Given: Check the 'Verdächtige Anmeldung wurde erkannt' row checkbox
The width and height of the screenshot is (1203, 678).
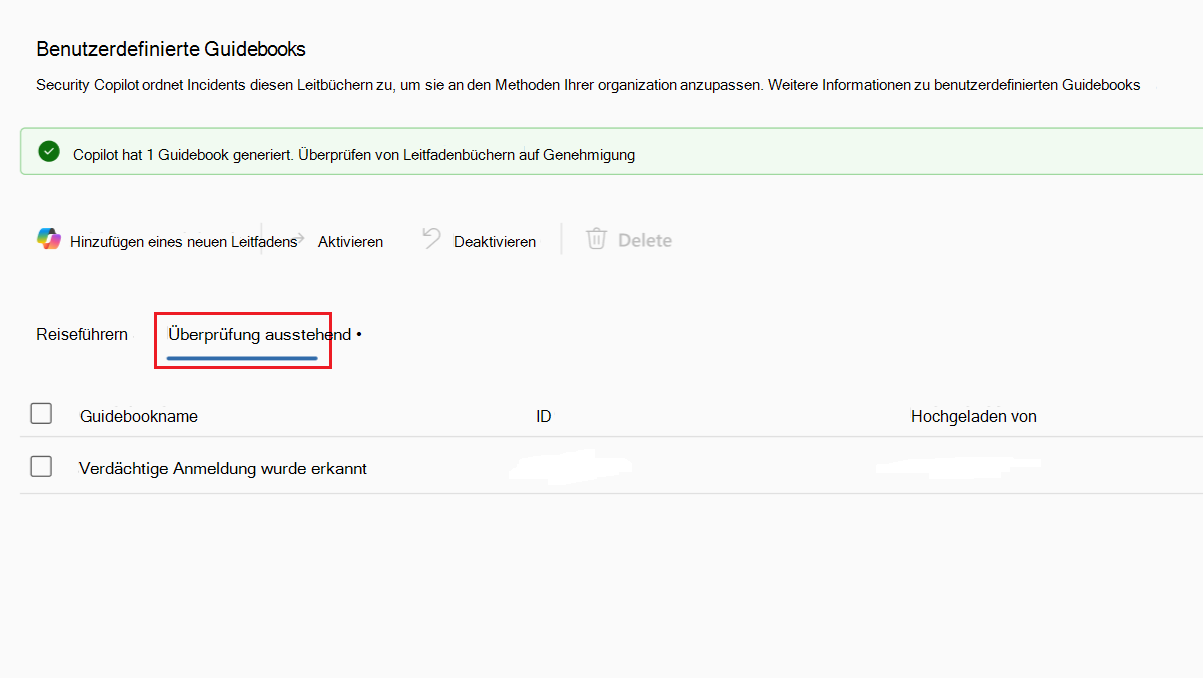Looking at the screenshot, I should click(41, 466).
